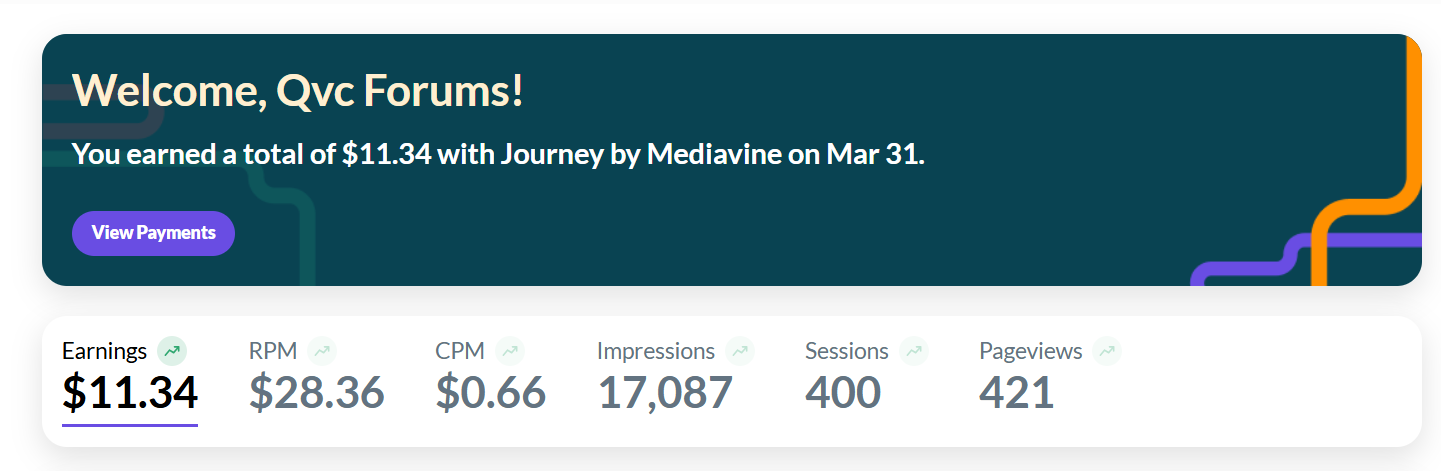Click the 421 pageviews figure
The image size is (1441, 471).
[1016, 393]
